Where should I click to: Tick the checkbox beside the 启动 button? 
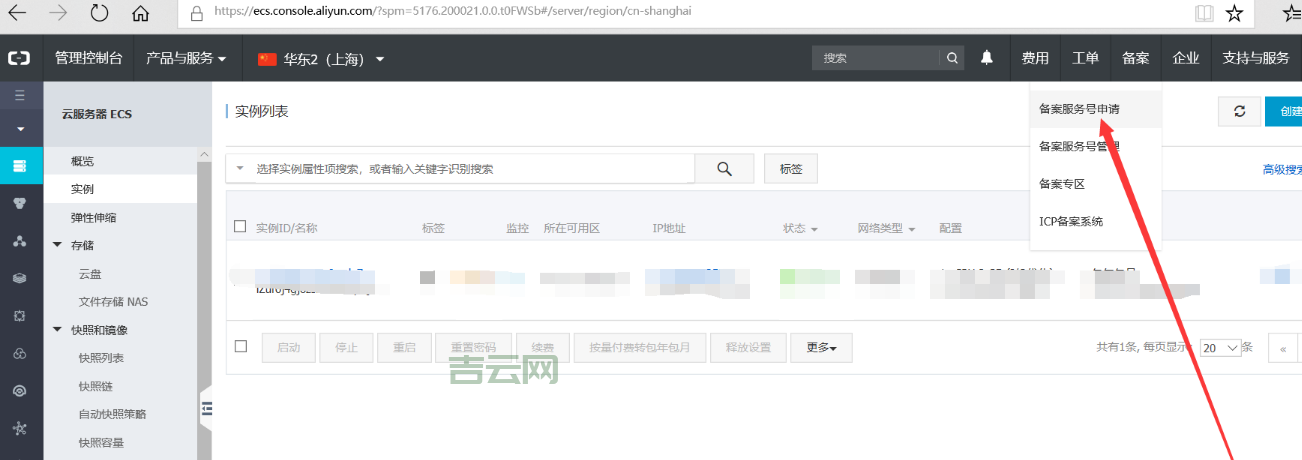[x=240, y=346]
